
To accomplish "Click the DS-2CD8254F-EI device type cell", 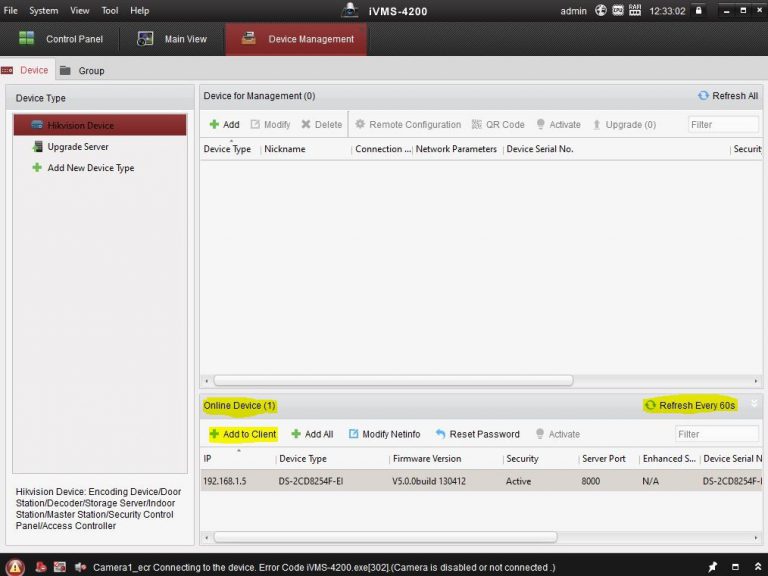I will (311, 481).
